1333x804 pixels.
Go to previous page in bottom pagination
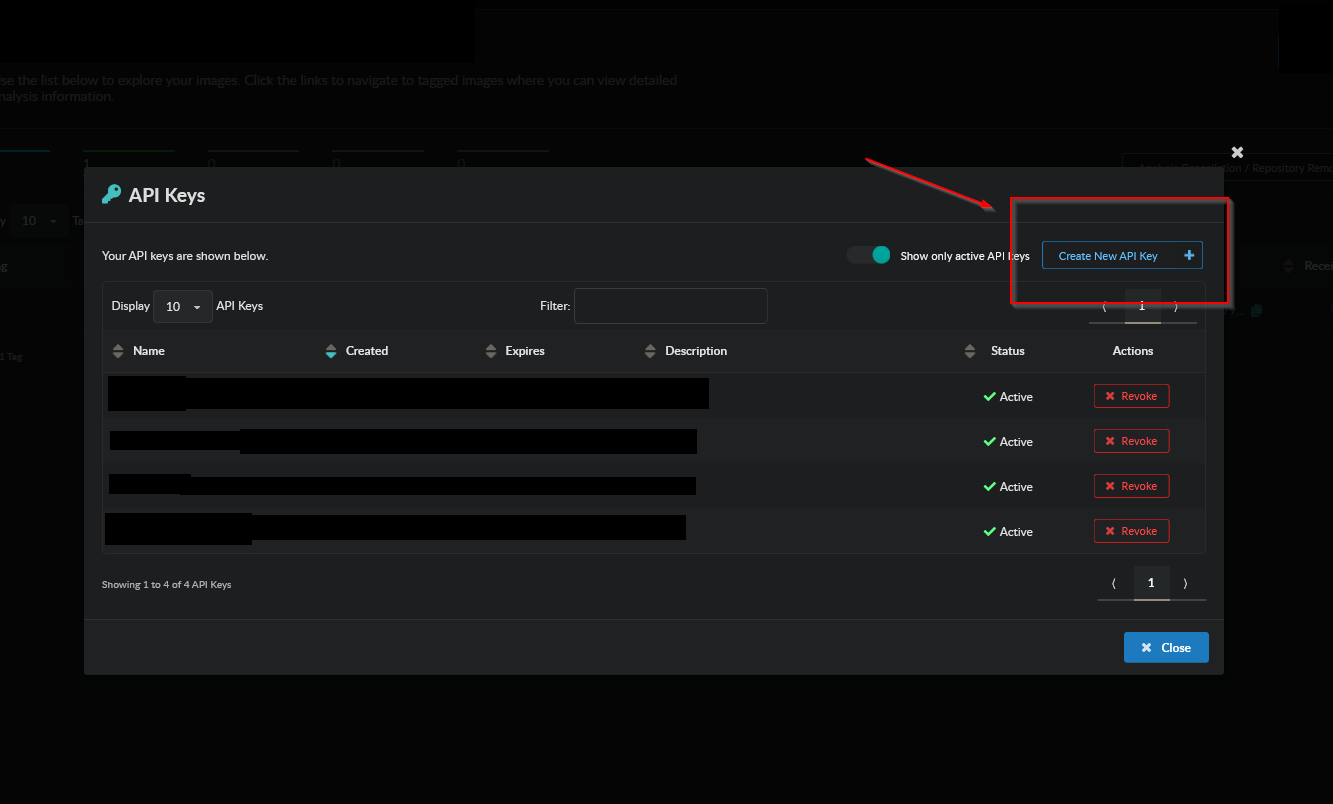click(1114, 583)
